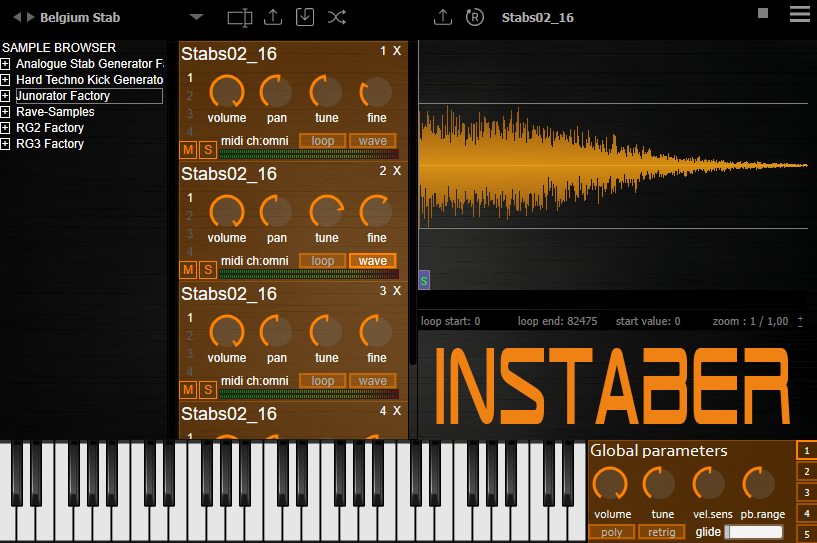Click the poly button in Global parameters
The height and width of the screenshot is (543, 817).
612,532
